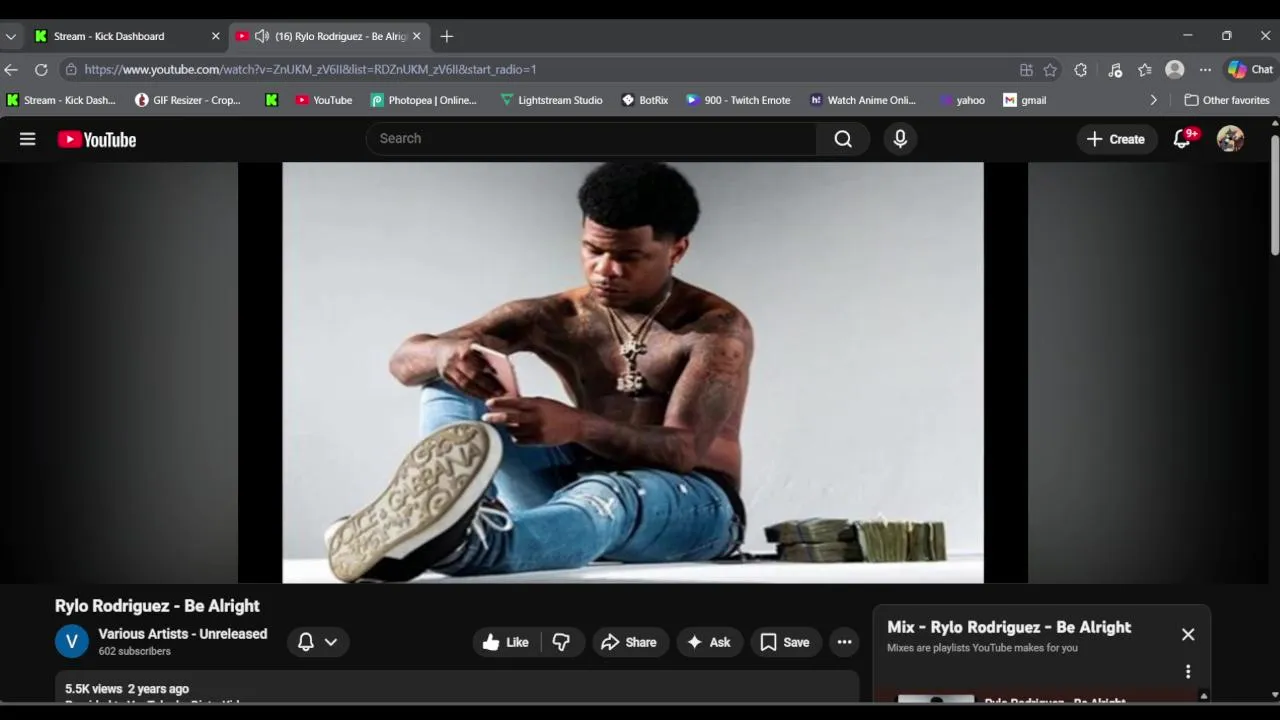
Task: Go back with the browser back arrow
Action: [11, 70]
